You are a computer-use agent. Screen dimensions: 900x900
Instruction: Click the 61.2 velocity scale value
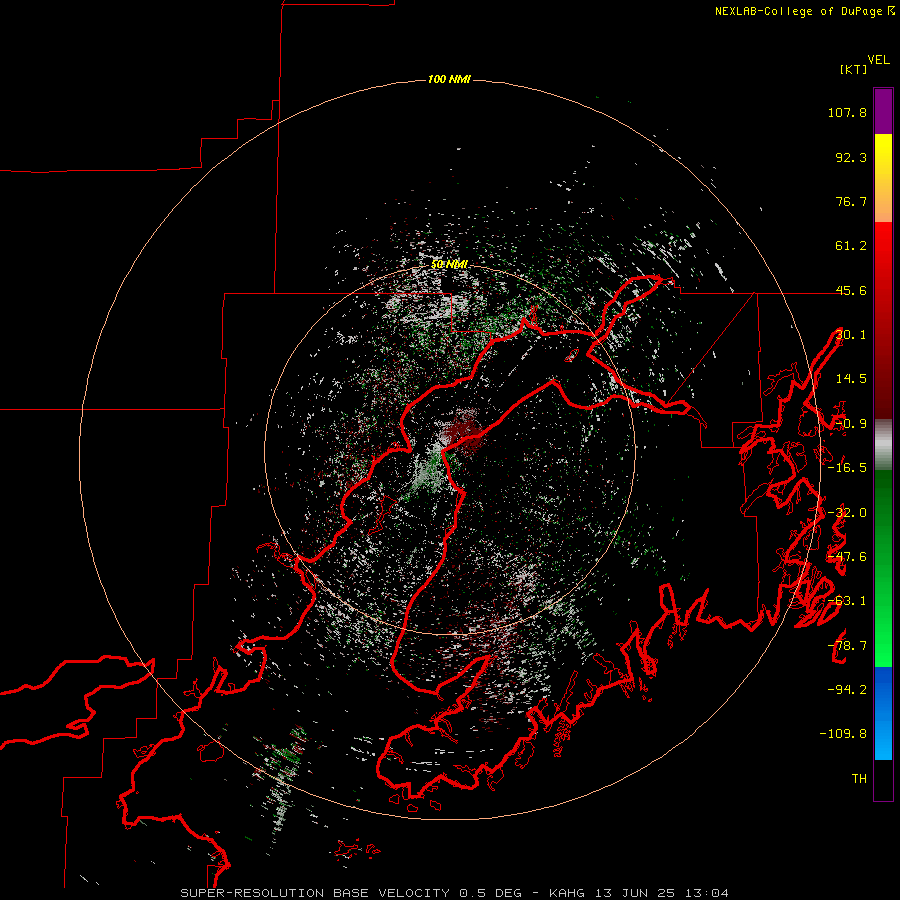coord(851,246)
